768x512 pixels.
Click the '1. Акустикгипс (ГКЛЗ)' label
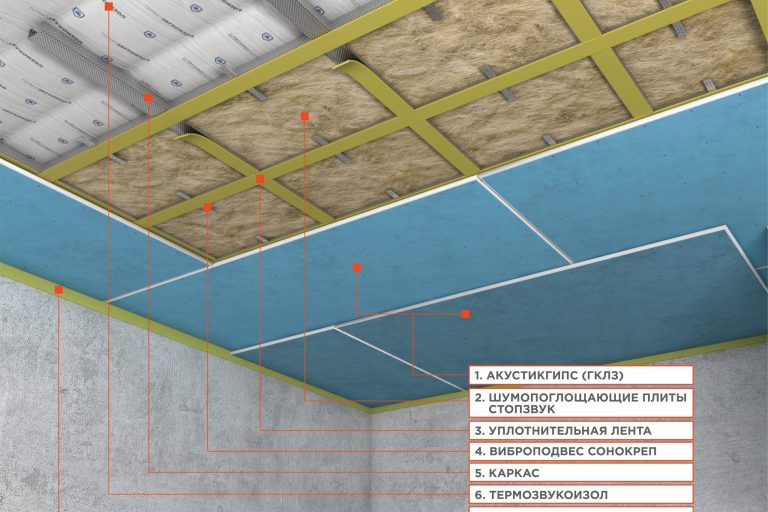click(580, 375)
